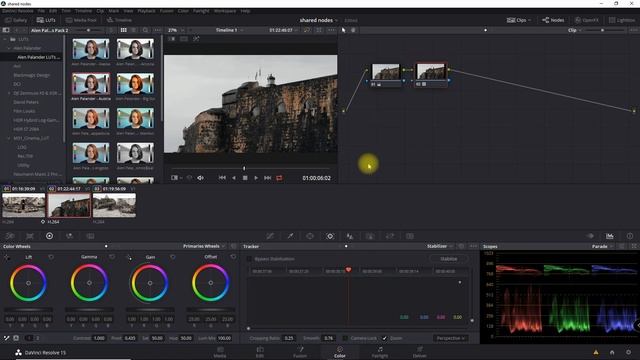The height and width of the screenshot is (360, 640).
Task: Open the Color Match palette icon
Action: (30, 236)
